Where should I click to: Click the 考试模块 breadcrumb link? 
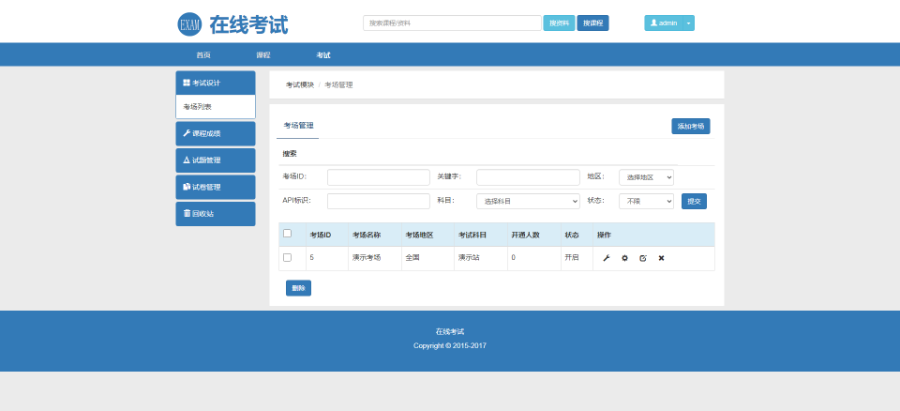(x=300, y=85)
